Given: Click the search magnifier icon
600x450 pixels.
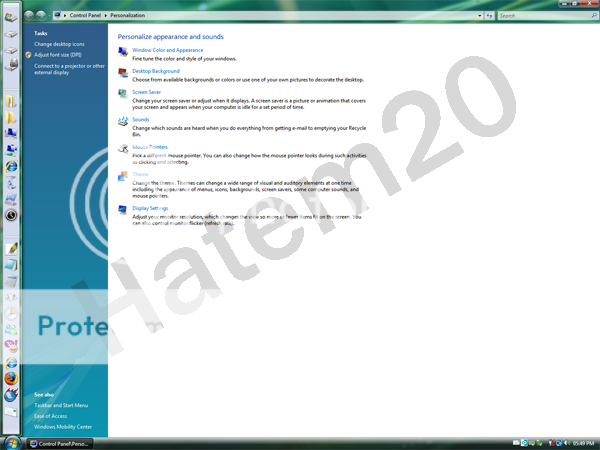Looking at the screenshot, I should [x=594, y=16].
